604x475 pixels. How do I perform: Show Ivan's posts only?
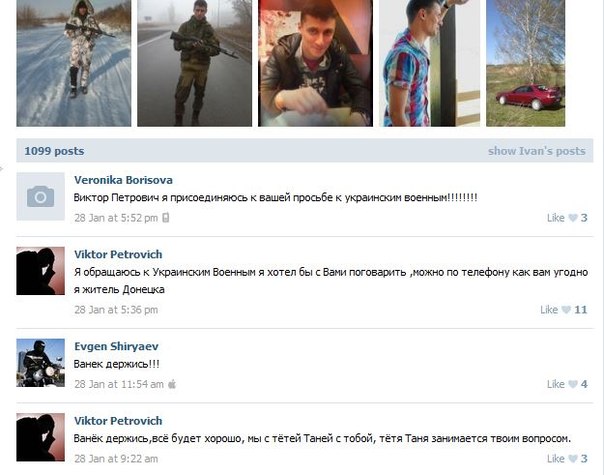pyautogui.click(x=537, y=151)
